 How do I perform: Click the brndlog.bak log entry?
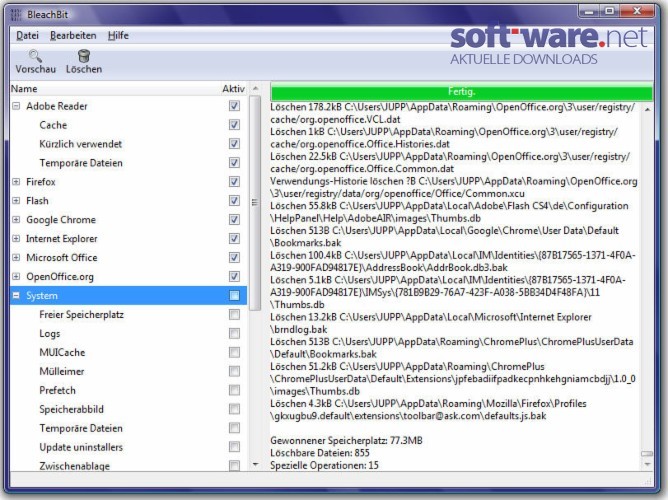(431, 323)
